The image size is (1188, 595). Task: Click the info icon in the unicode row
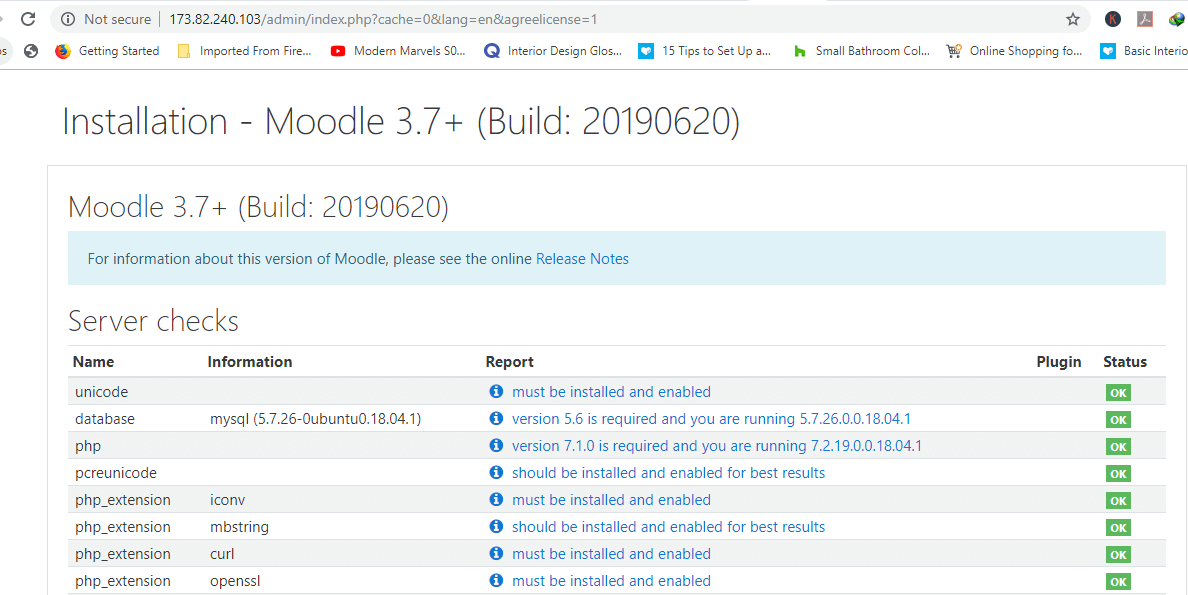pyautogui.click(x=496, y=392)
